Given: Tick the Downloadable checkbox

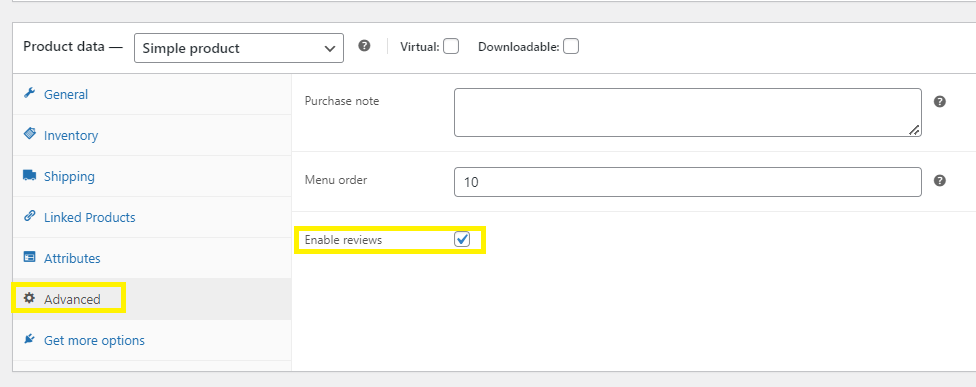Looking at the screenshot, I should [571, 47].
